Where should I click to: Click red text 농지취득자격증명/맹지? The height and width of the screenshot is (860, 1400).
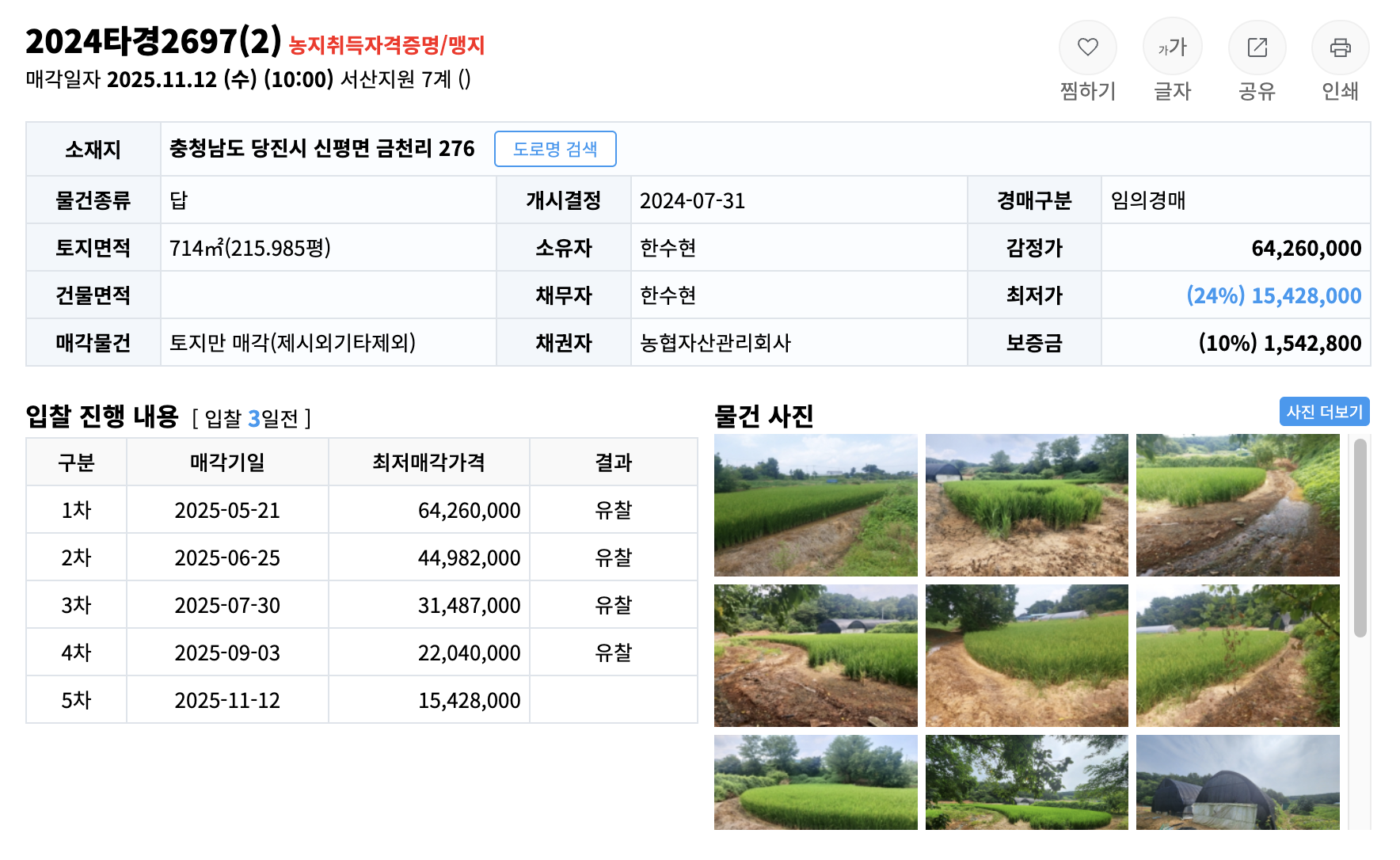point(386,45)
